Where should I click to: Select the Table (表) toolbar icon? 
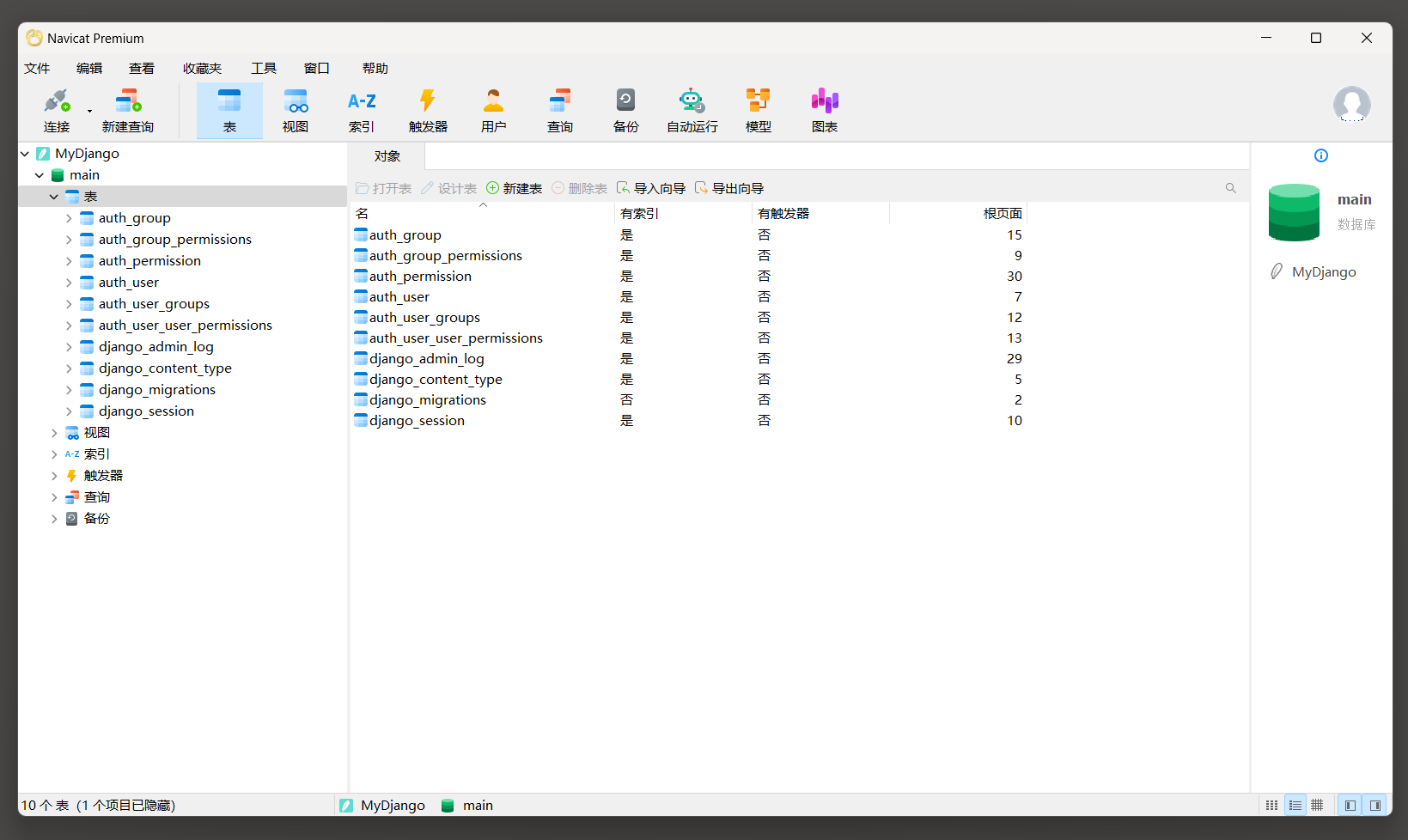pos(229,111)
